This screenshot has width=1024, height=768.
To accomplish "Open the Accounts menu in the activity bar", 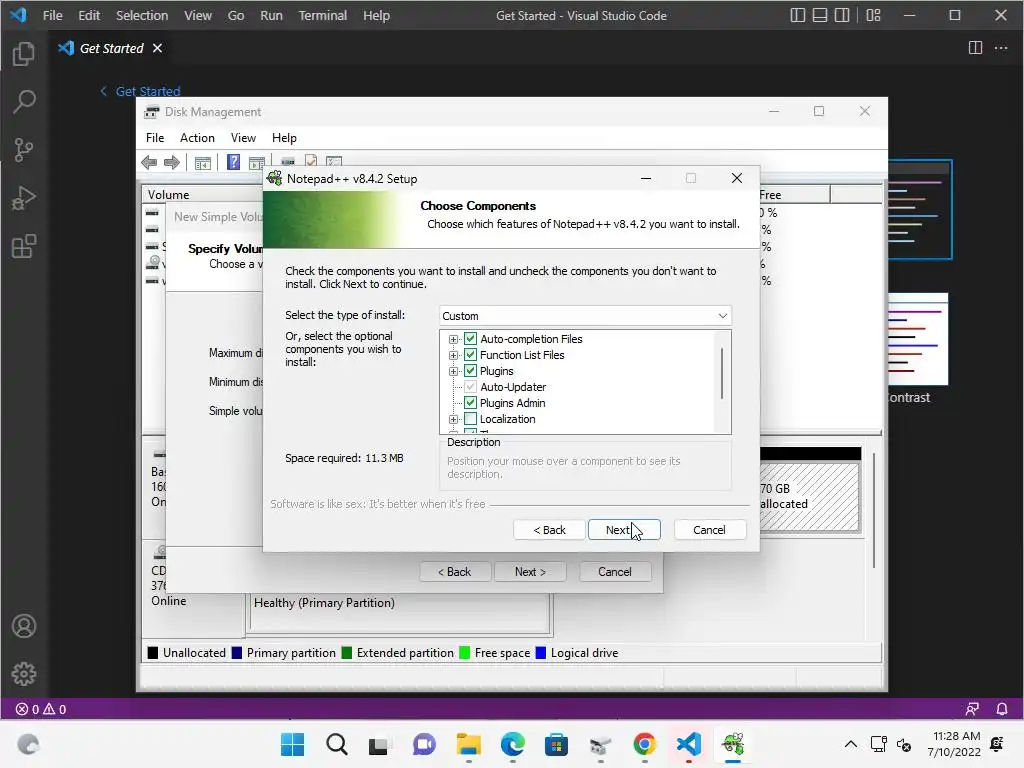I will pos(24,626).
